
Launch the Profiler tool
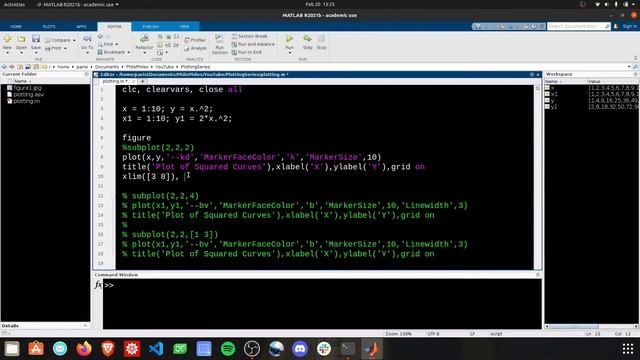point(195,40)
